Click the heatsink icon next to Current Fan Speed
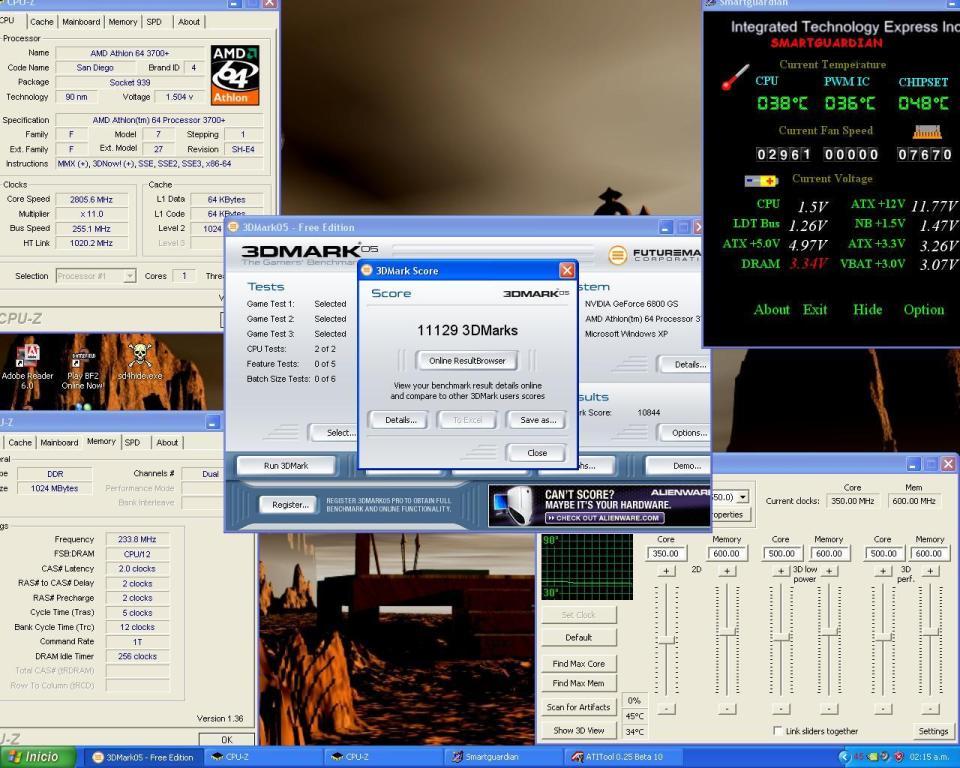The height and width of the screenshot is (768, 960). coord(927,132)
